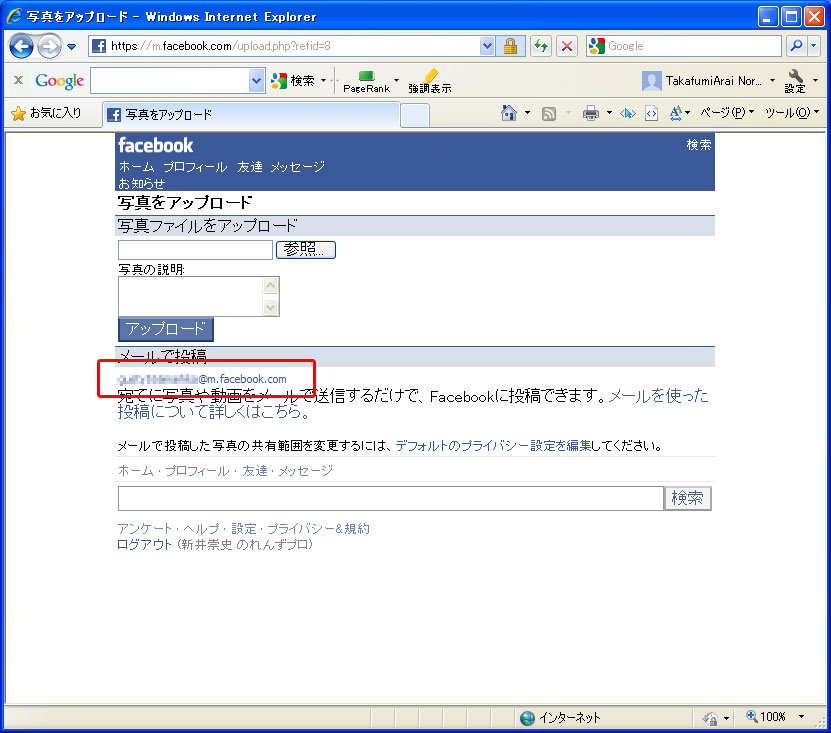This screenshot has width=831, height=733.
Task: Click the アップロード button
Action: click(165, 329)
